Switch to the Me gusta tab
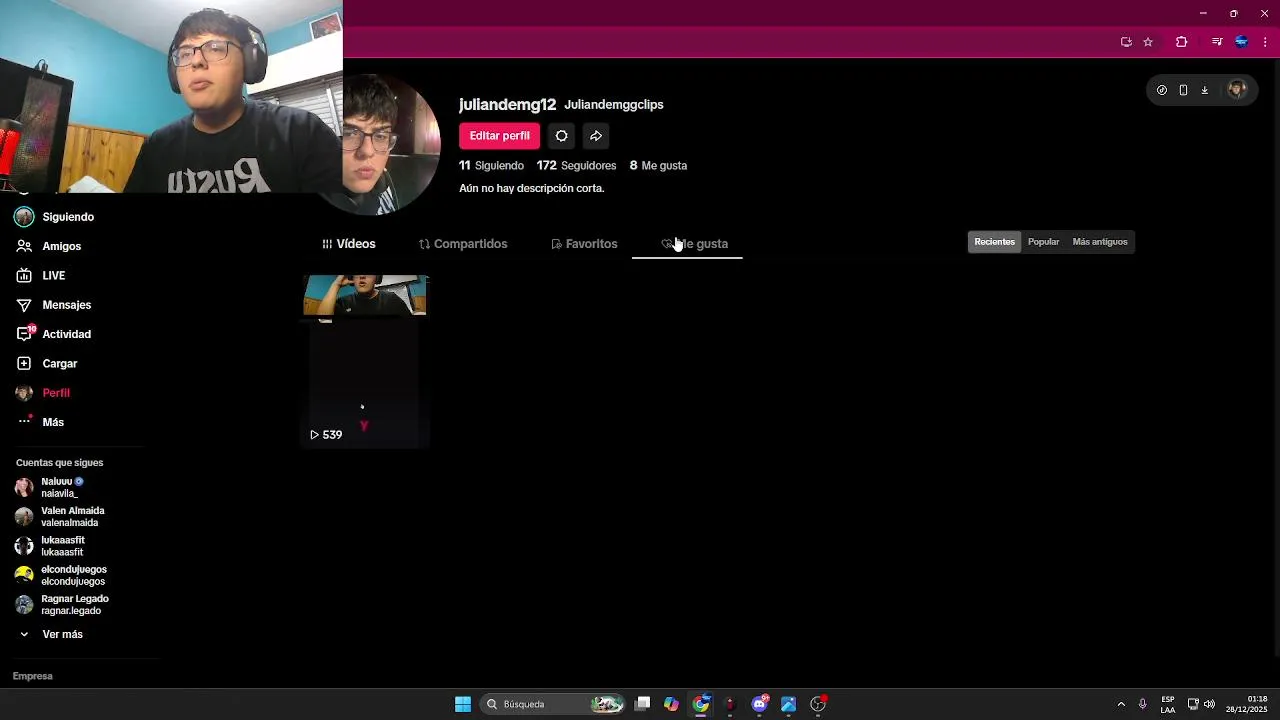The height and width of the screenshot is (720, 1280). tap(694, 244)
